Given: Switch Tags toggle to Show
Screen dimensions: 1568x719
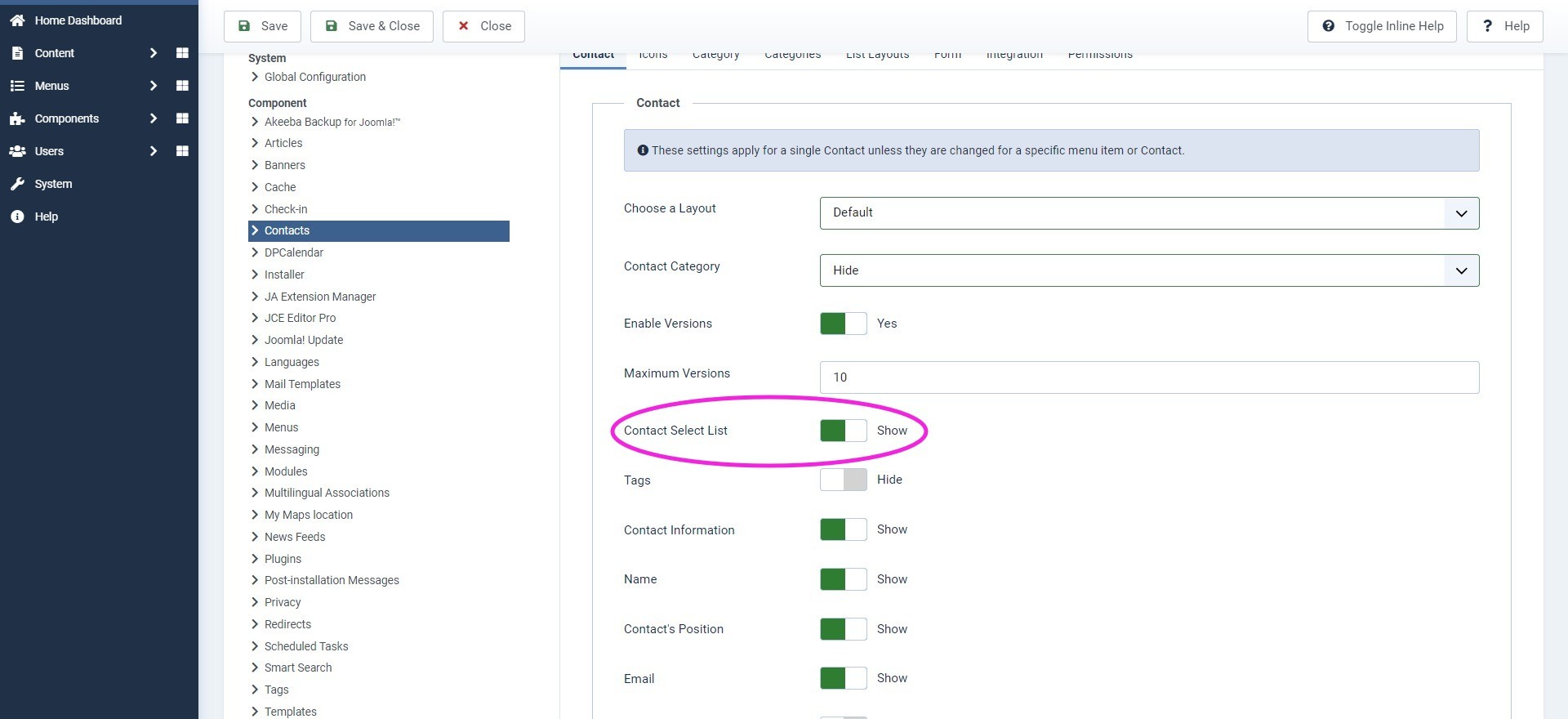Looking at the screenshot, I should (x=843, y=480).
